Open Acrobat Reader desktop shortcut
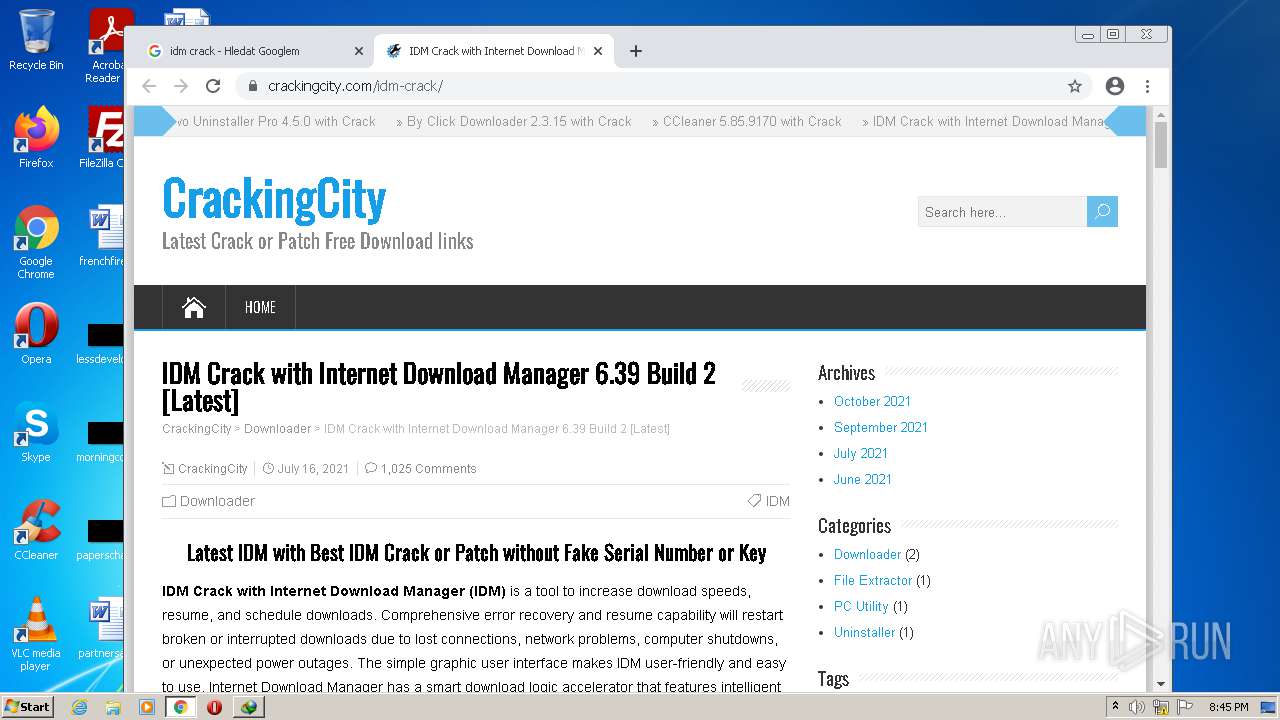 tap(104, 47)
